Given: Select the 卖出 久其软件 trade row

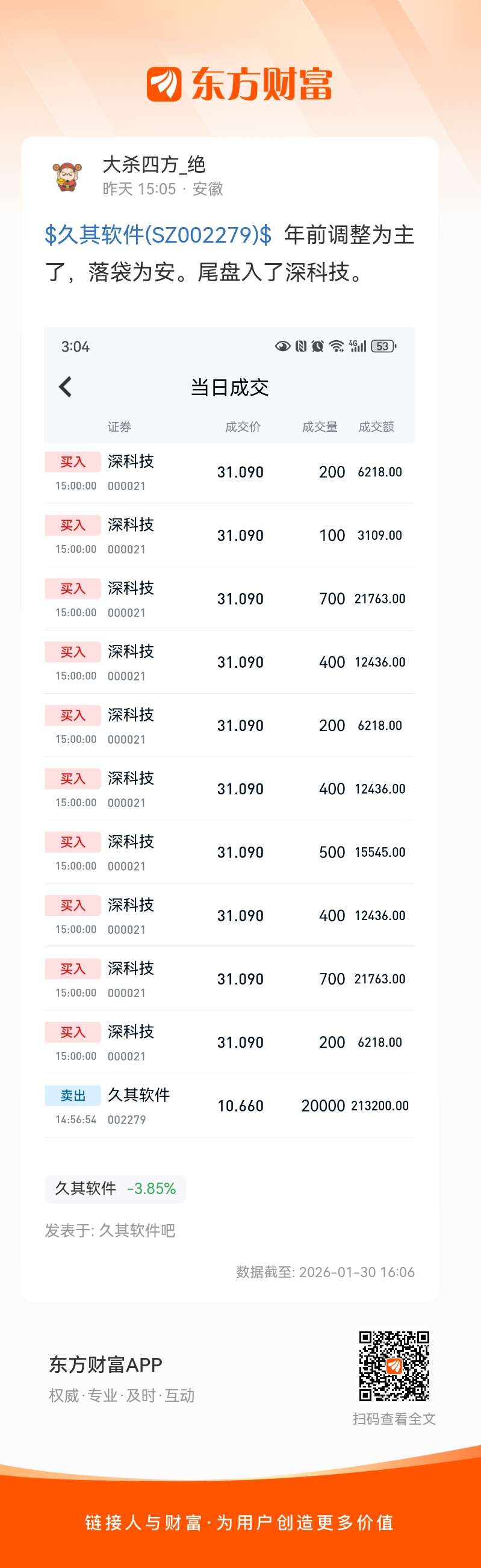Looking at the screenshot, I should (229, 1106).
